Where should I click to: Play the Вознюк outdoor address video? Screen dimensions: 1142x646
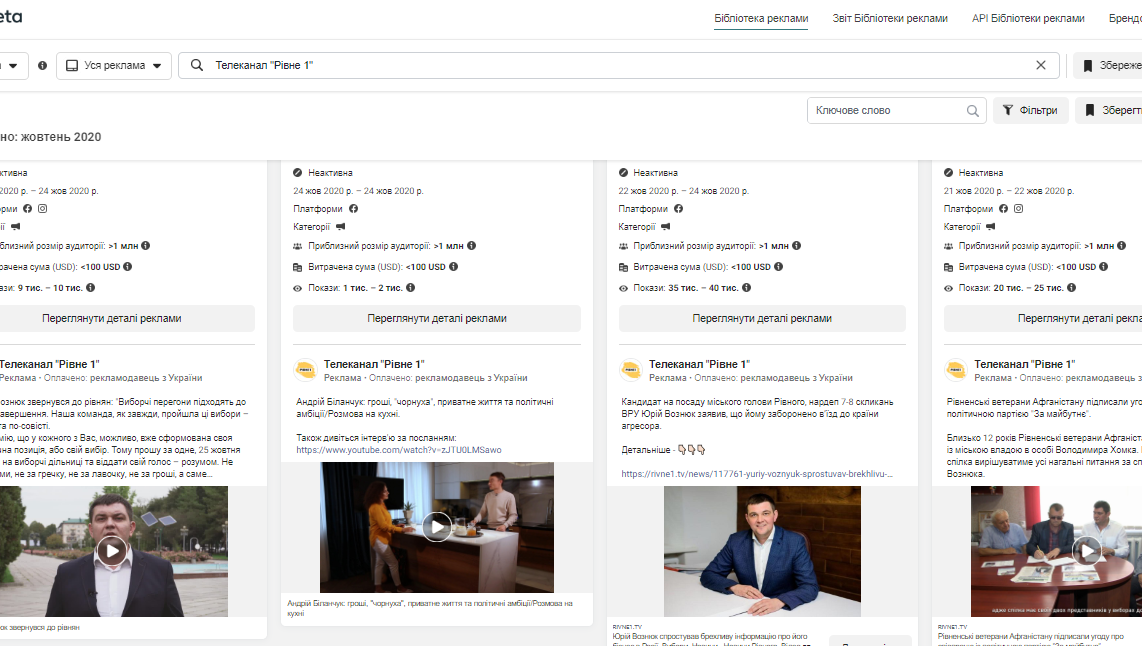(111, 551)
